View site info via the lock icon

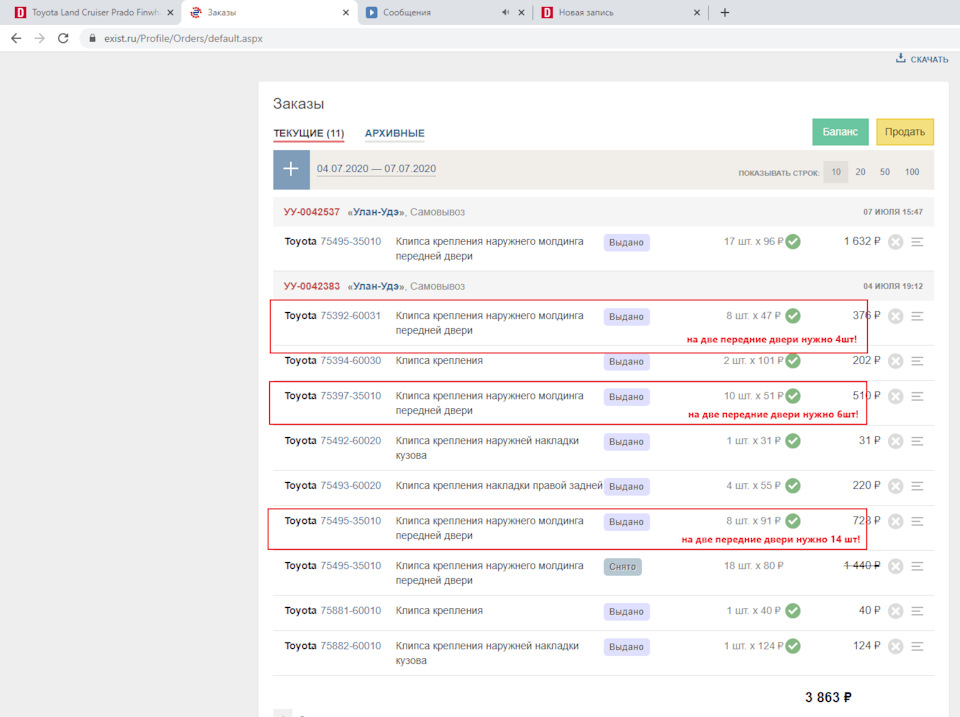pos(92,38)
